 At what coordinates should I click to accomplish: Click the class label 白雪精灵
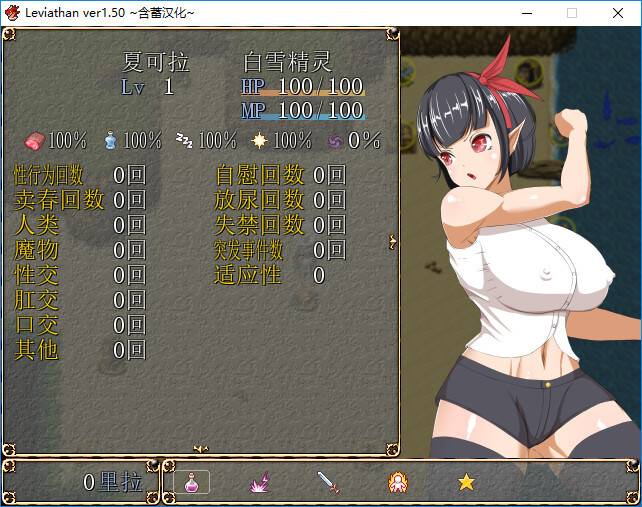click(x=287, y=62)
